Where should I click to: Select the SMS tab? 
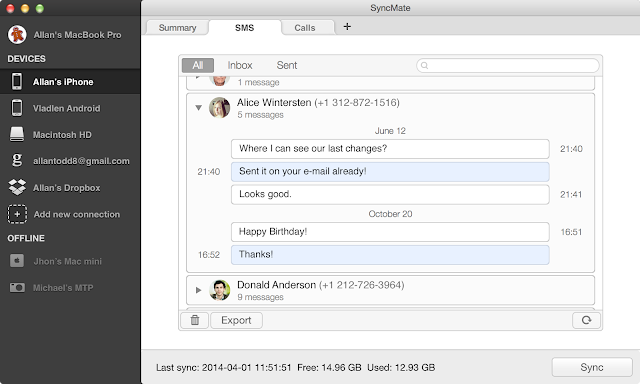point(244,28)
